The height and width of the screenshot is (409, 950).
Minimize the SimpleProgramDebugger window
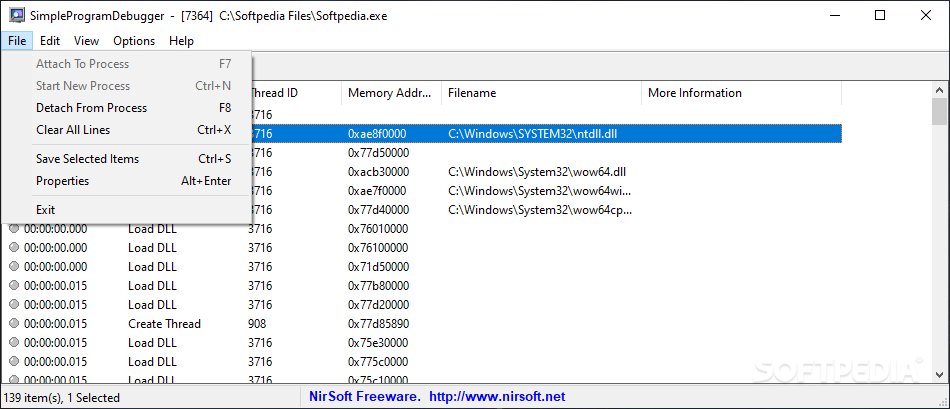(x=834, y=16)
